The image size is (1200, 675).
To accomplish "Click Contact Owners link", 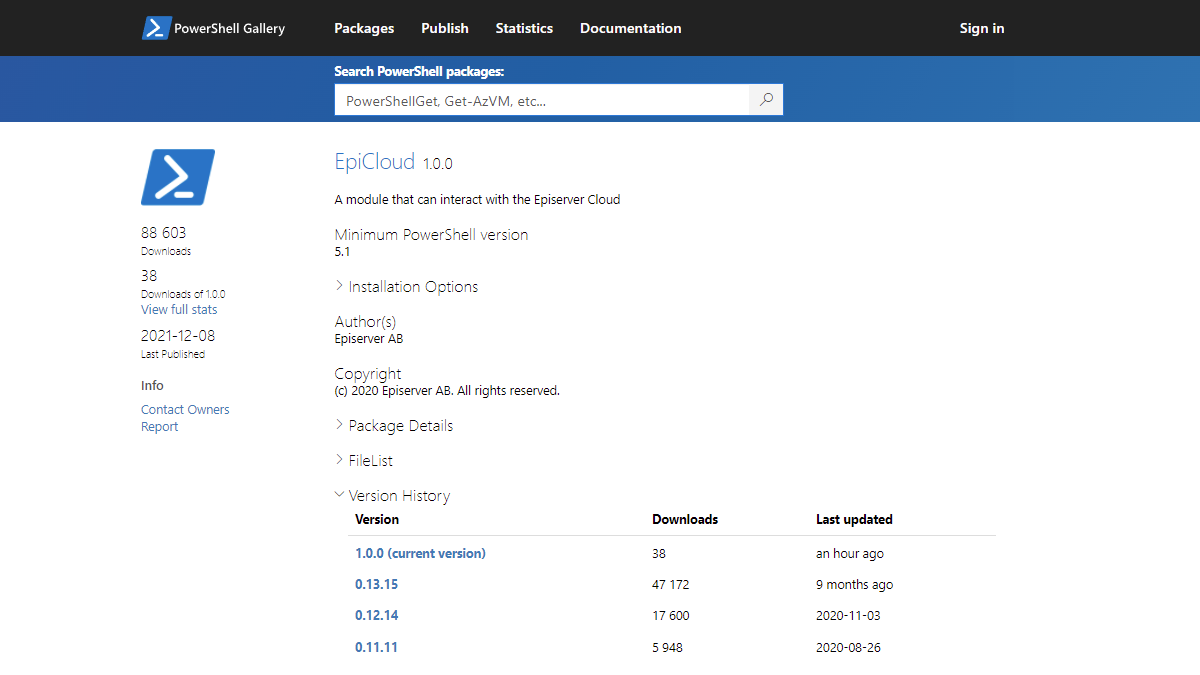I will [185, 410].
